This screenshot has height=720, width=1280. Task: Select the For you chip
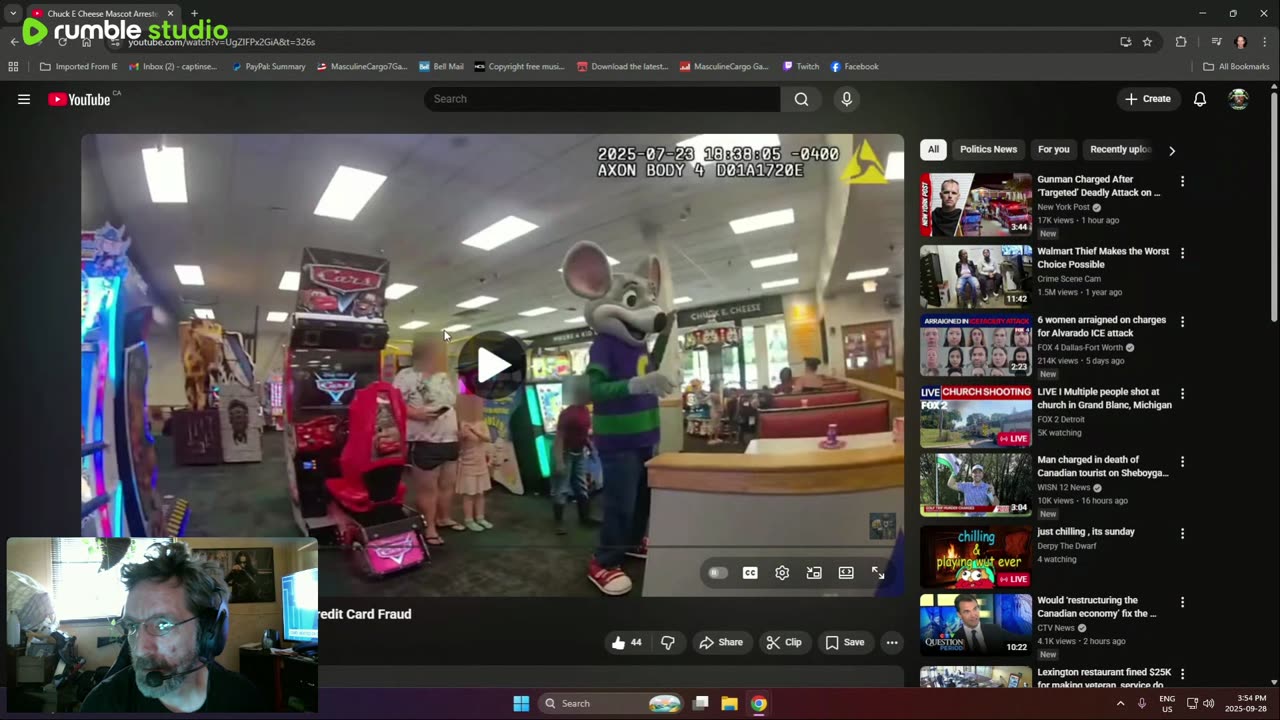[1053, 149]
